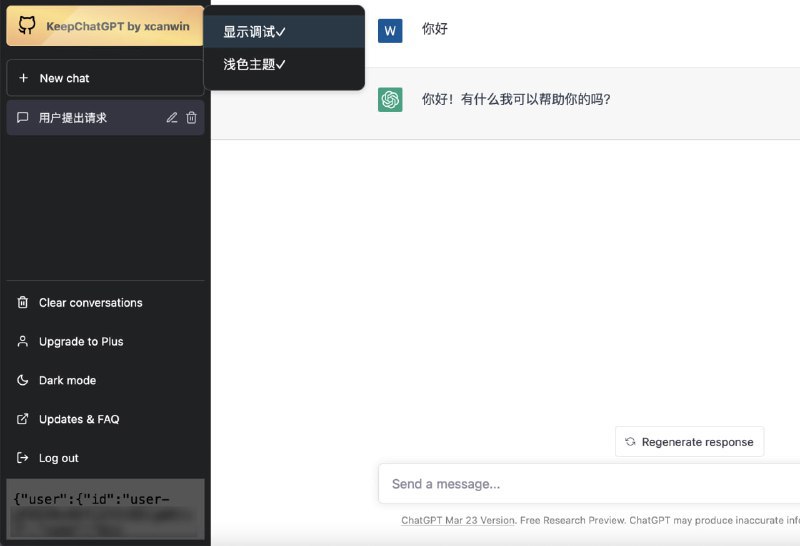Toggle the 浅色主题 checked option
800x546 pixels.
click(254, 64)
